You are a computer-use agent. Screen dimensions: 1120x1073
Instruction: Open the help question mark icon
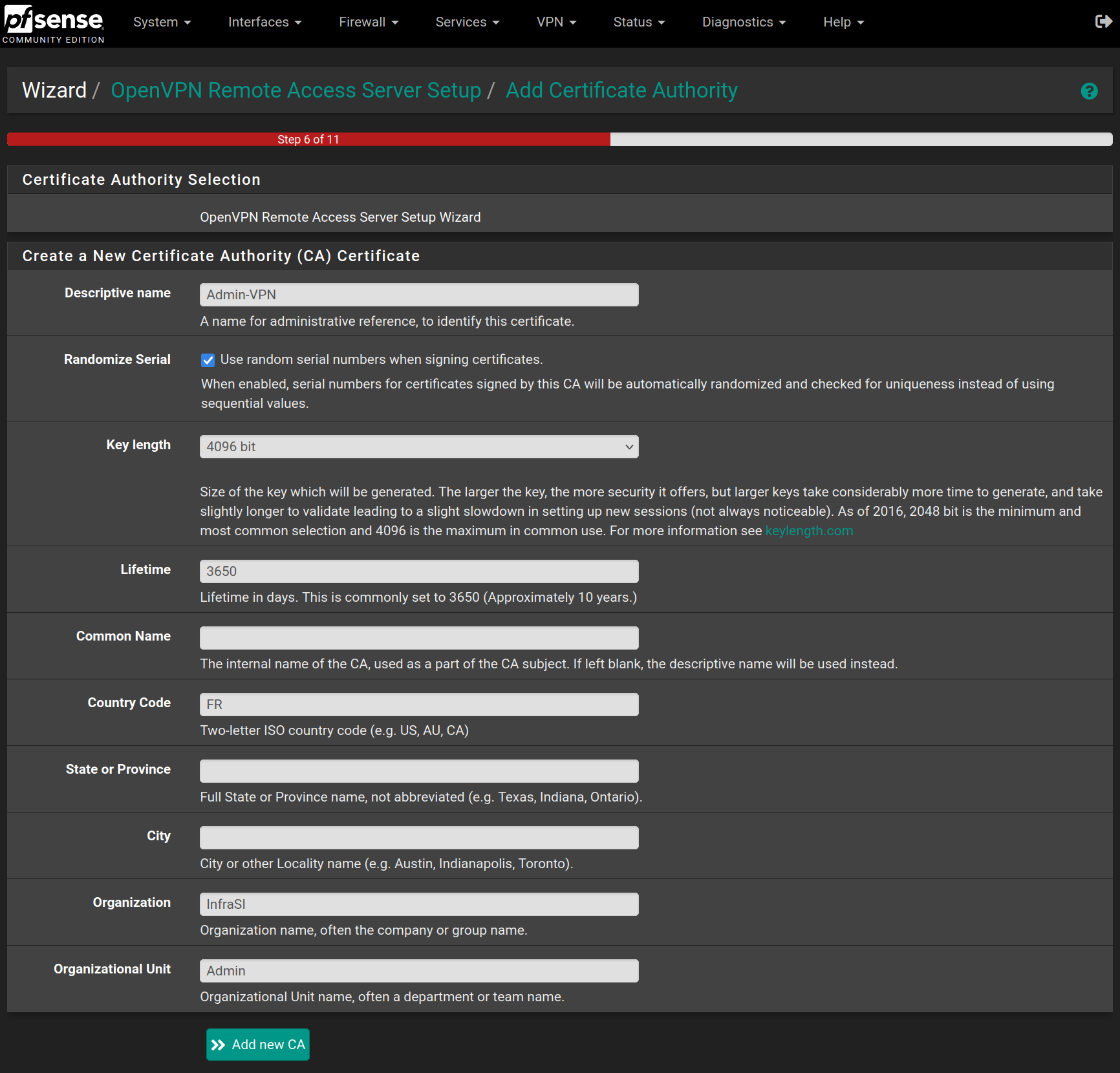coord(1089,91)
